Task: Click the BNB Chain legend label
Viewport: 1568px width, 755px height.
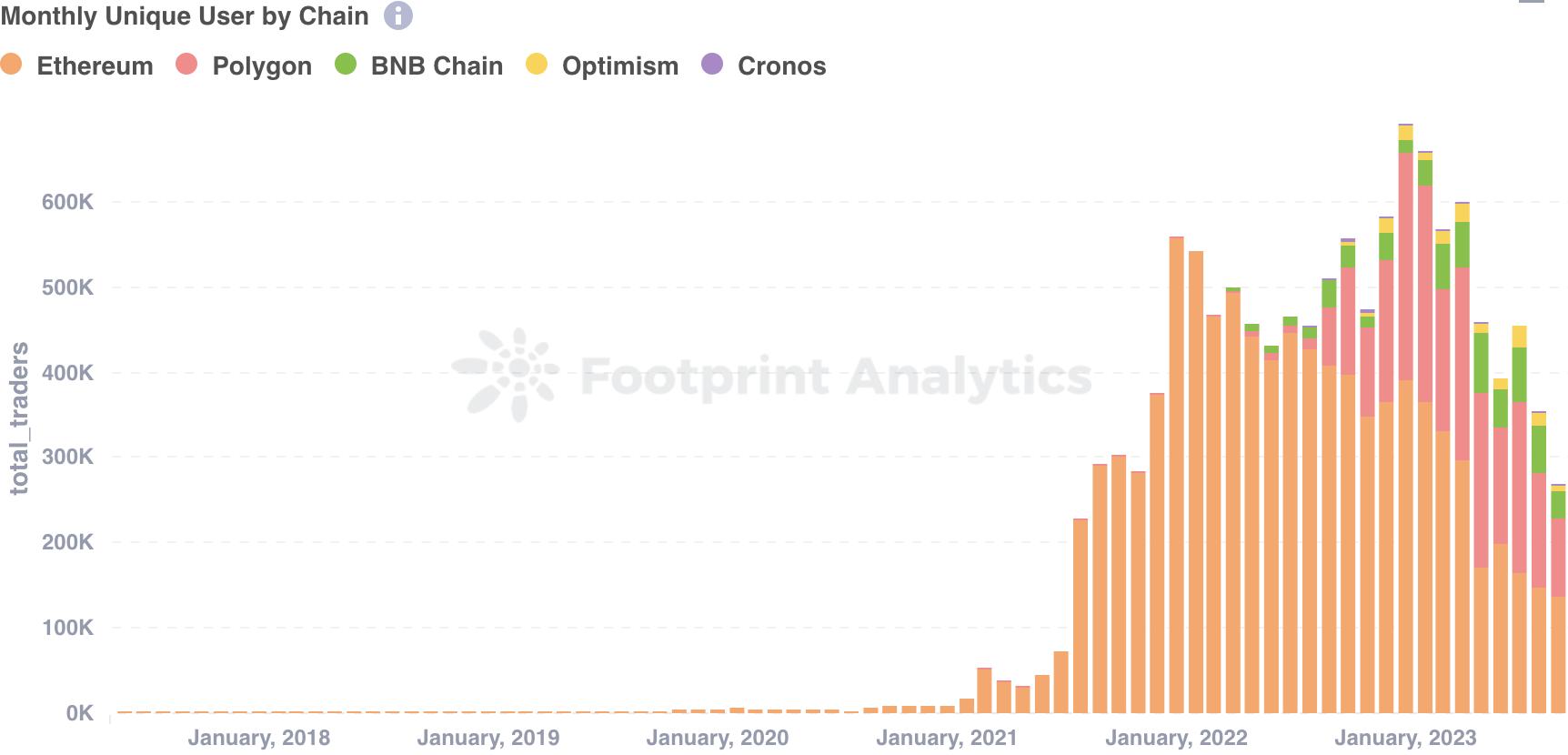Action: 437,66
